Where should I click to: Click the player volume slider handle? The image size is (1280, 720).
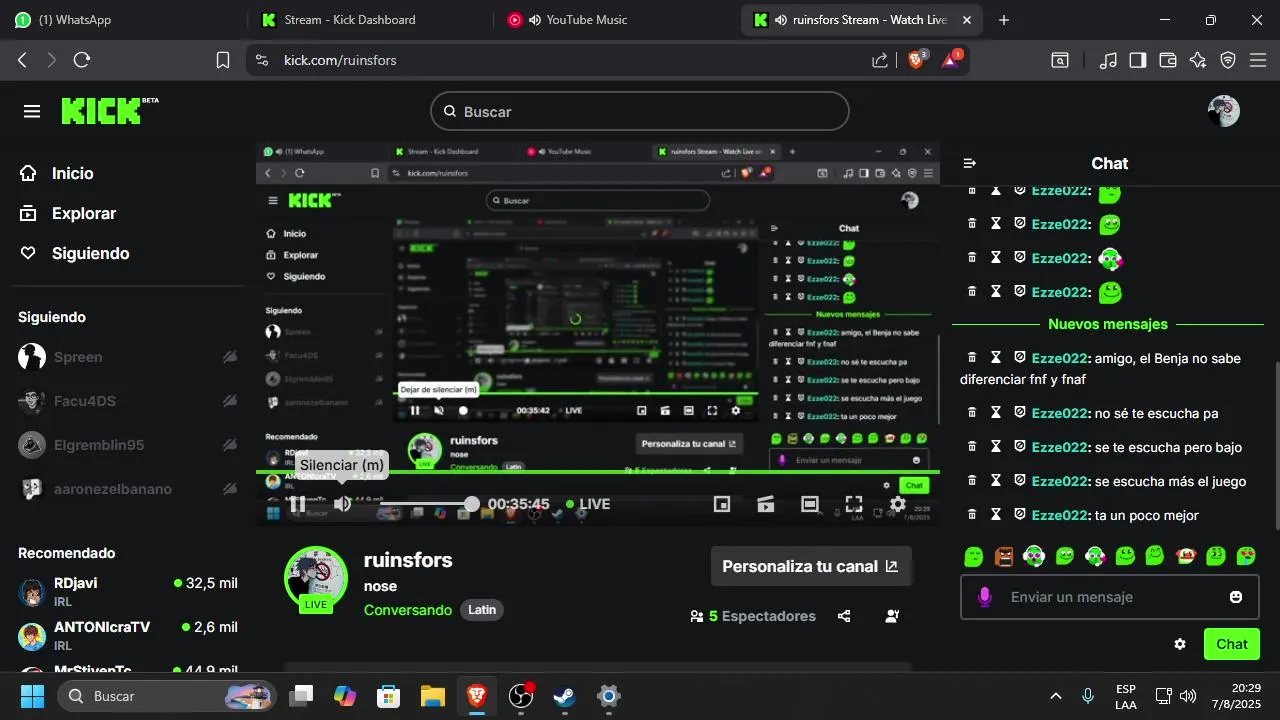click(x=471, y=504)
